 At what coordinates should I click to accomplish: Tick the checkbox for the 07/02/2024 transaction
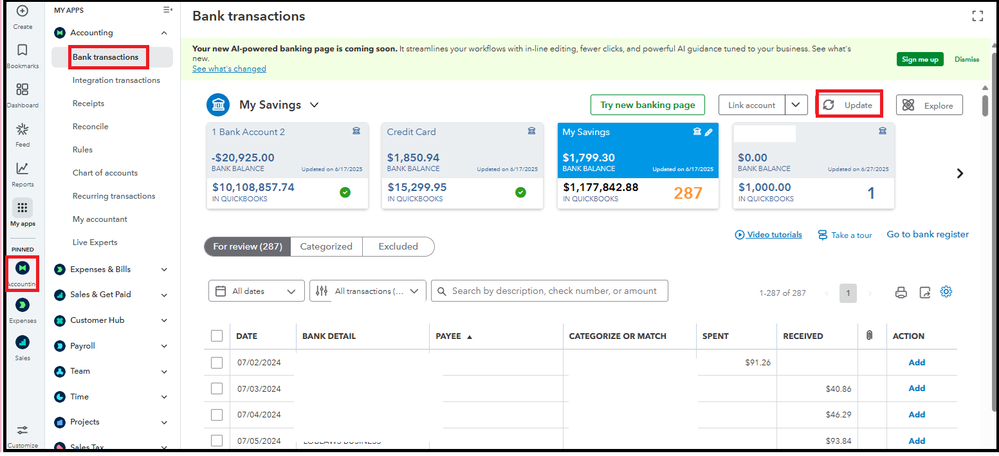click(217, 362)
